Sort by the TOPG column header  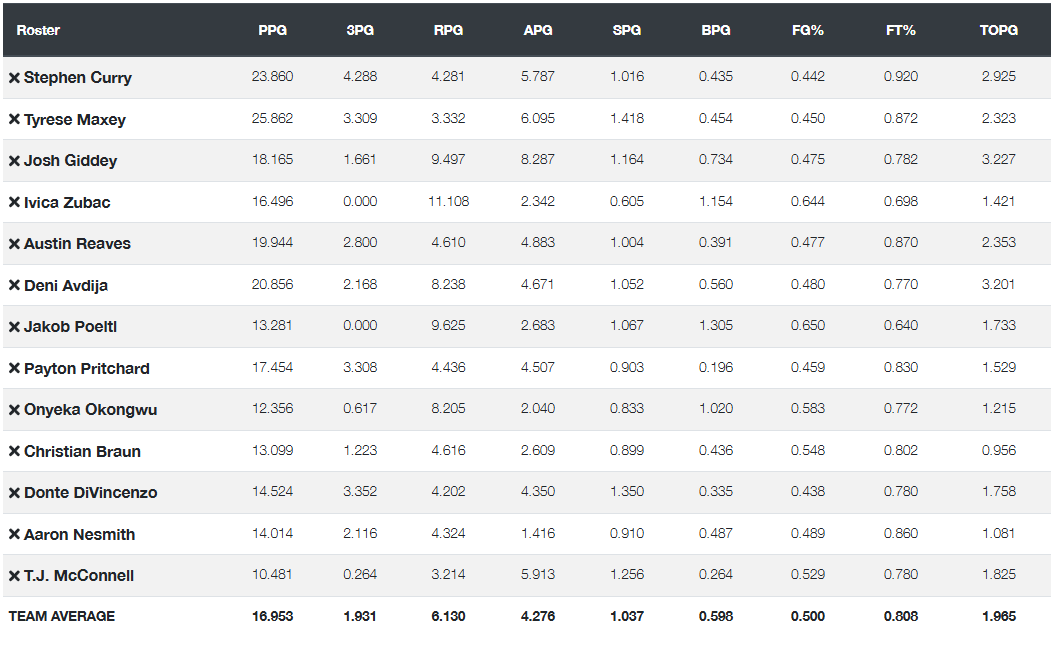click(x=999, y=30)
